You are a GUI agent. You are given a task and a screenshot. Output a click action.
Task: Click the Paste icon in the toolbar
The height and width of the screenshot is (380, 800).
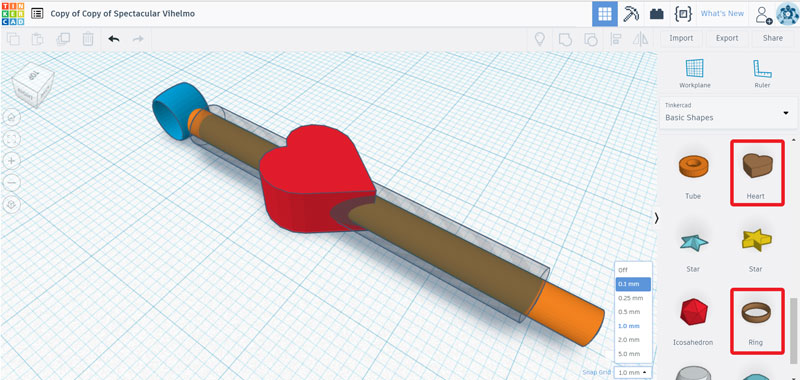tap(38, 39)
